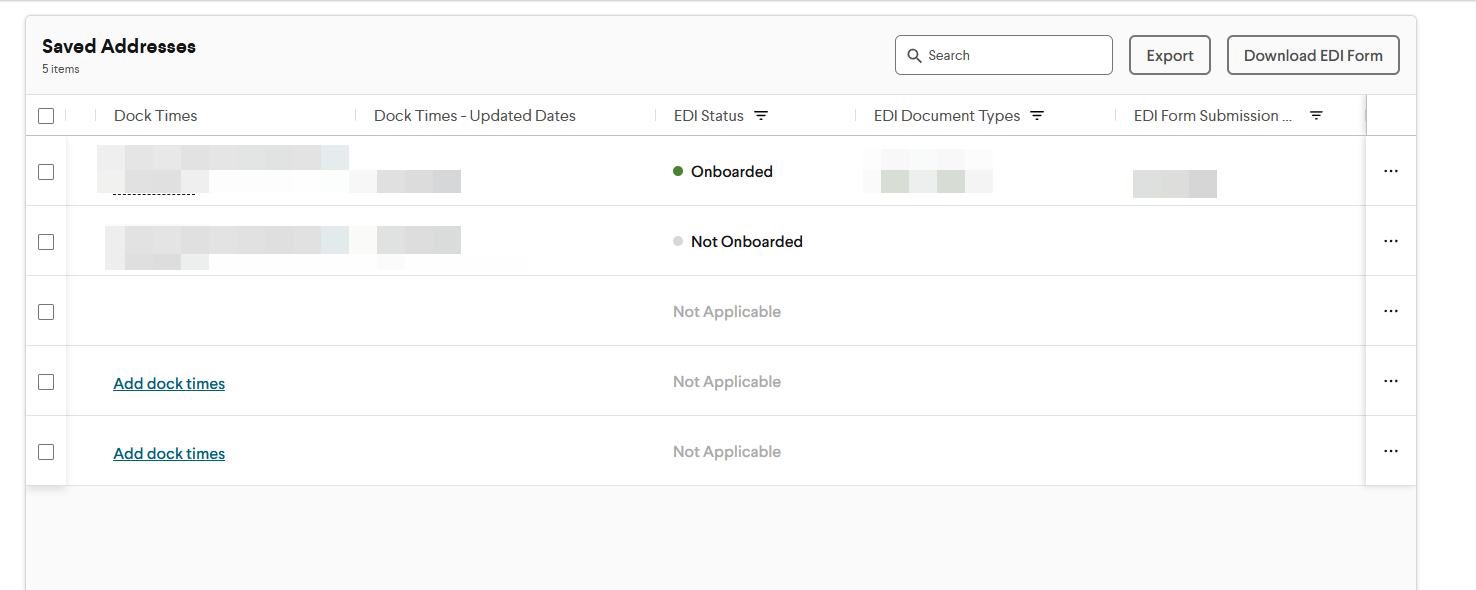
Task: Click the Dock Times - Updated Dates header
Action: click(x=474, y=116)
